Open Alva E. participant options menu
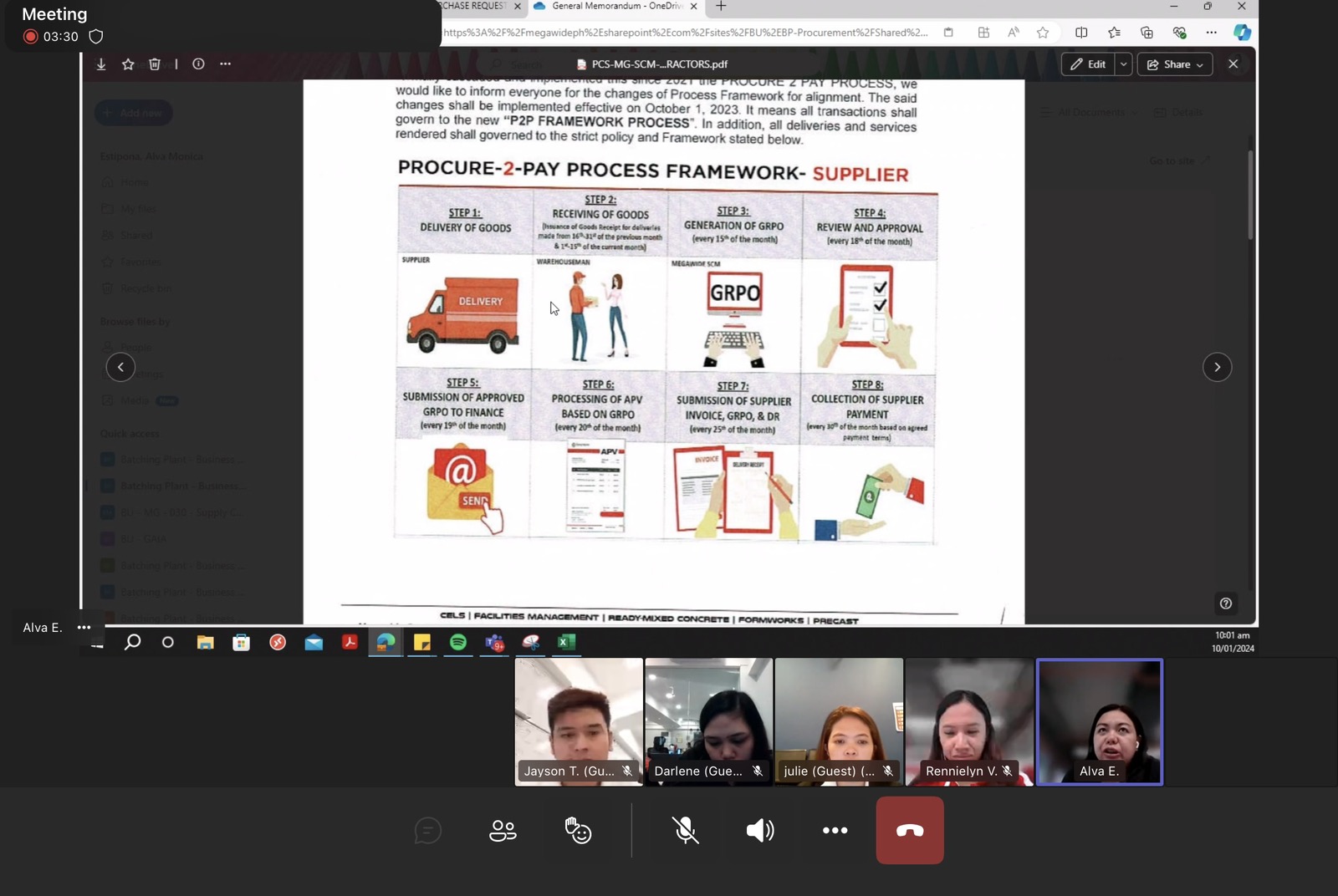The width and height of the screenshot is (1338, 896). click(84, 628)
